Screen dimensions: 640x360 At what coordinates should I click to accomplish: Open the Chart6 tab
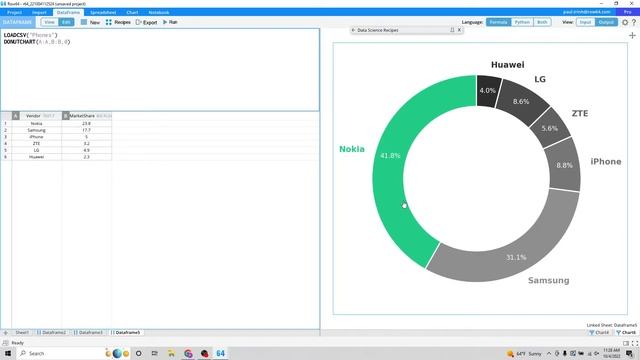[626, 333]
